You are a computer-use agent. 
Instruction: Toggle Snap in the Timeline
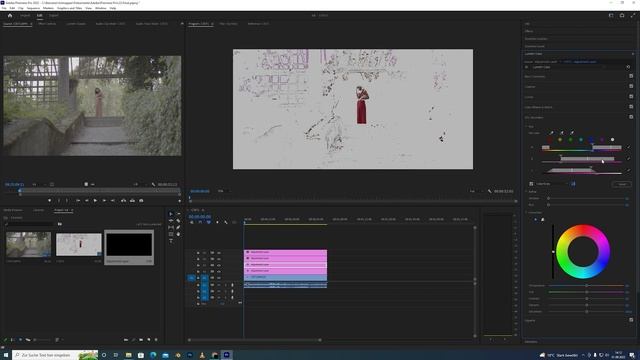(200, 222)
